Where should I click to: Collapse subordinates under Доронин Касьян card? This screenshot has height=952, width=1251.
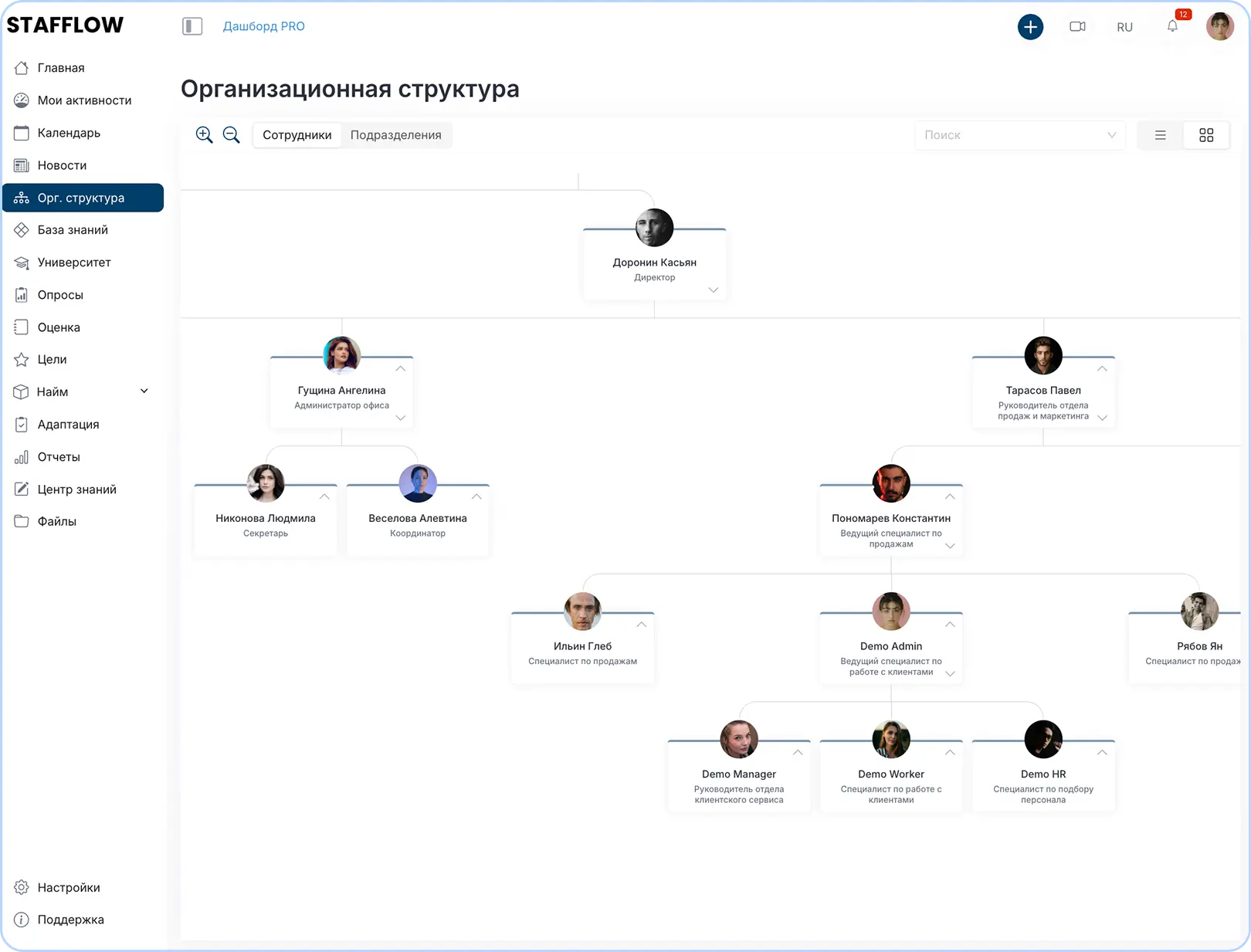click(x=713, y=290)
